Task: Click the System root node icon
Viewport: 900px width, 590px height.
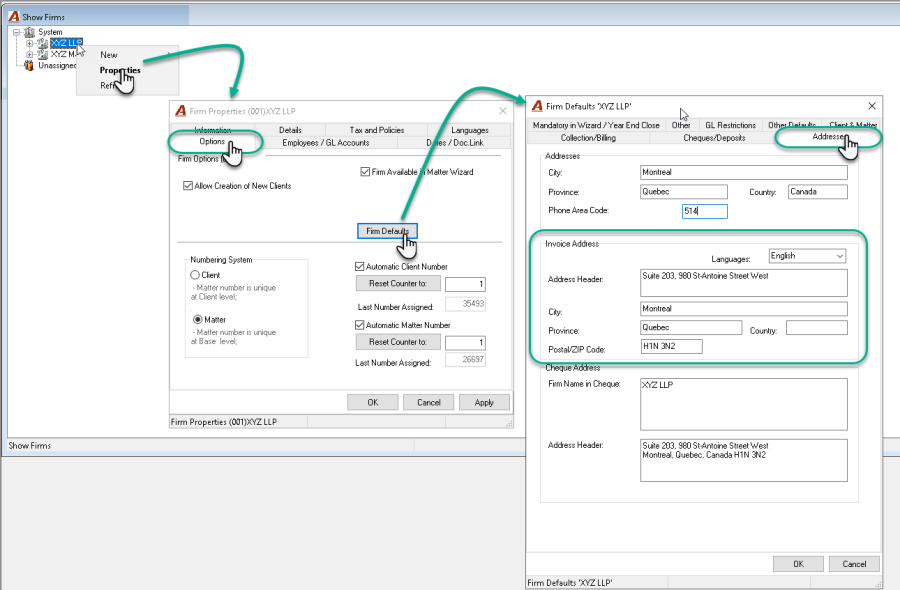Action: 29,32
